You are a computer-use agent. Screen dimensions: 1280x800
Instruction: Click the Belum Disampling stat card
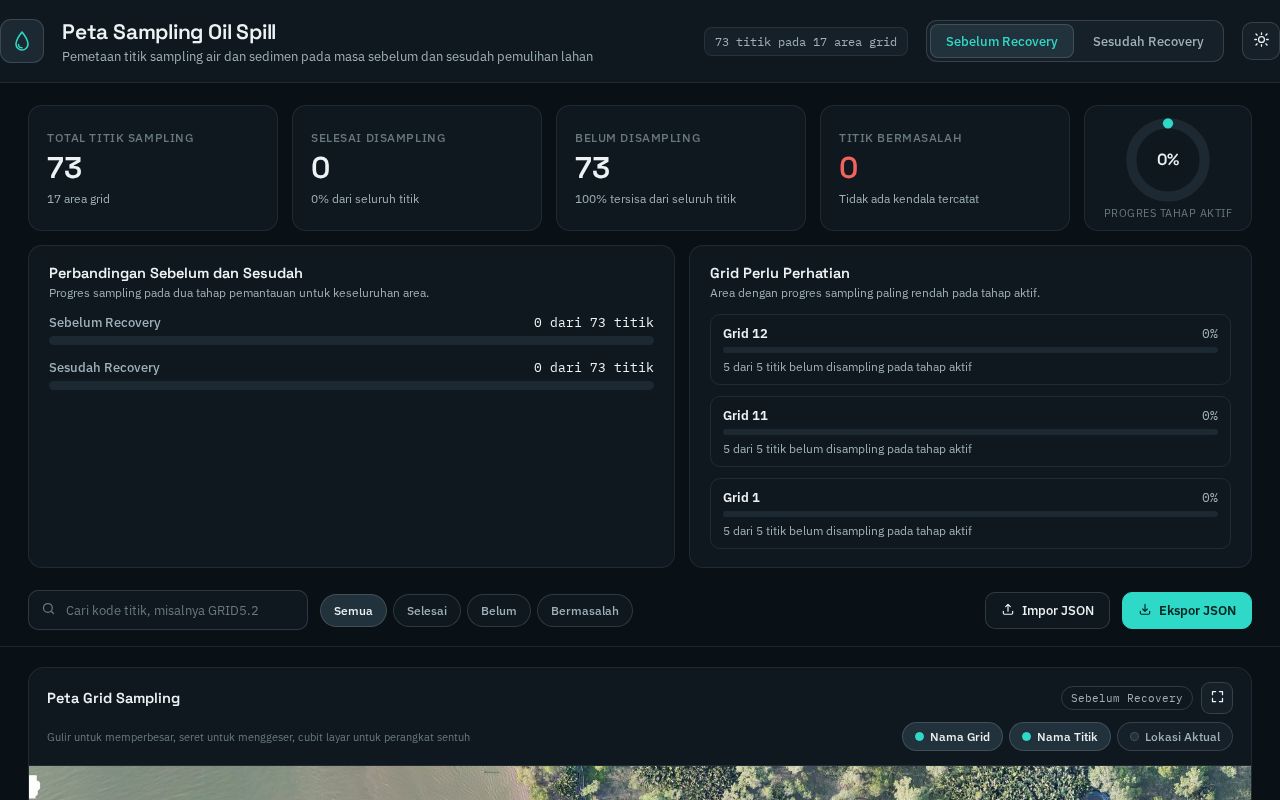[x=681, y=168]
